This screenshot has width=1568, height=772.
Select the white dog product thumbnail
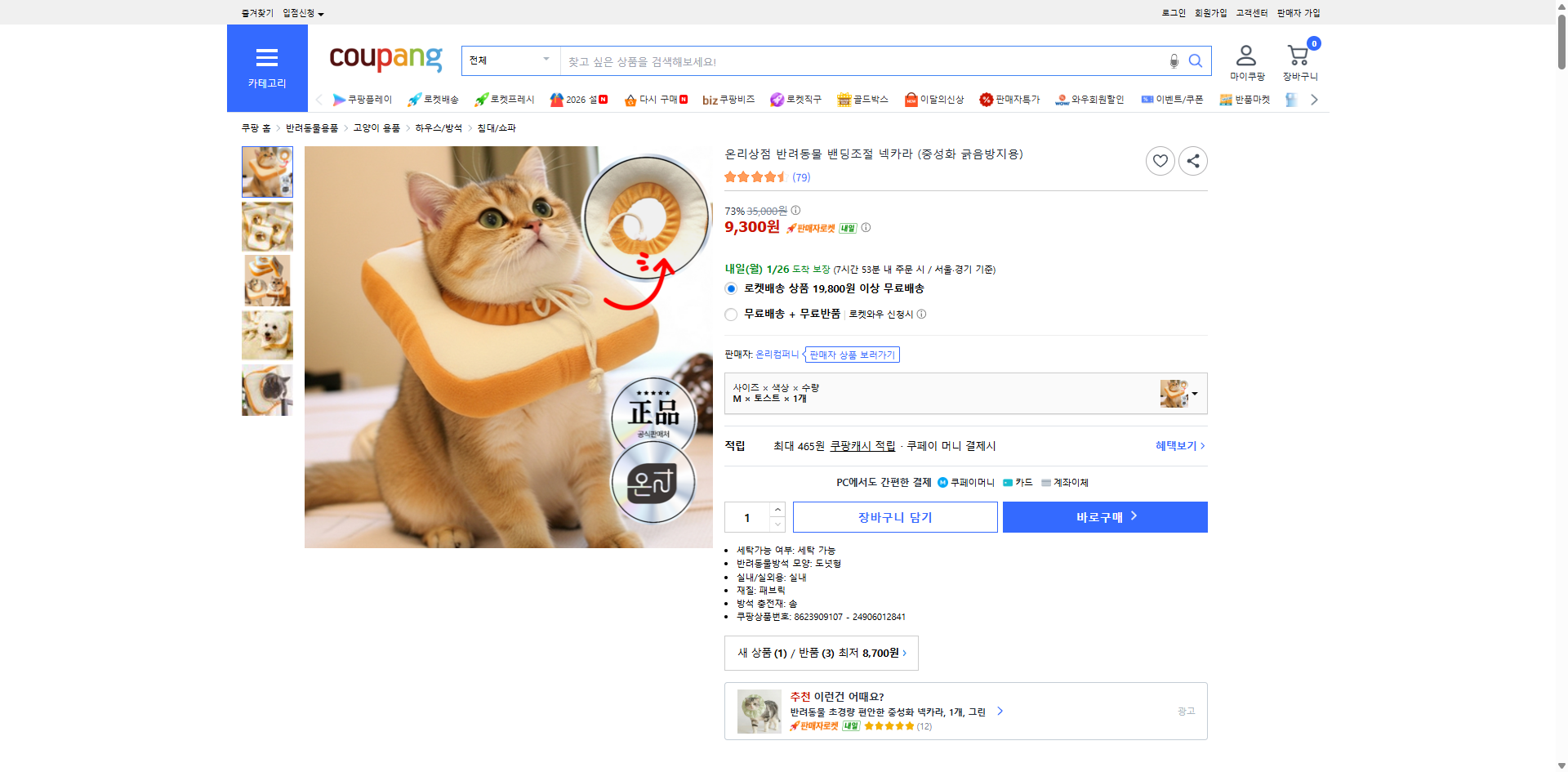tap(267, 335)
